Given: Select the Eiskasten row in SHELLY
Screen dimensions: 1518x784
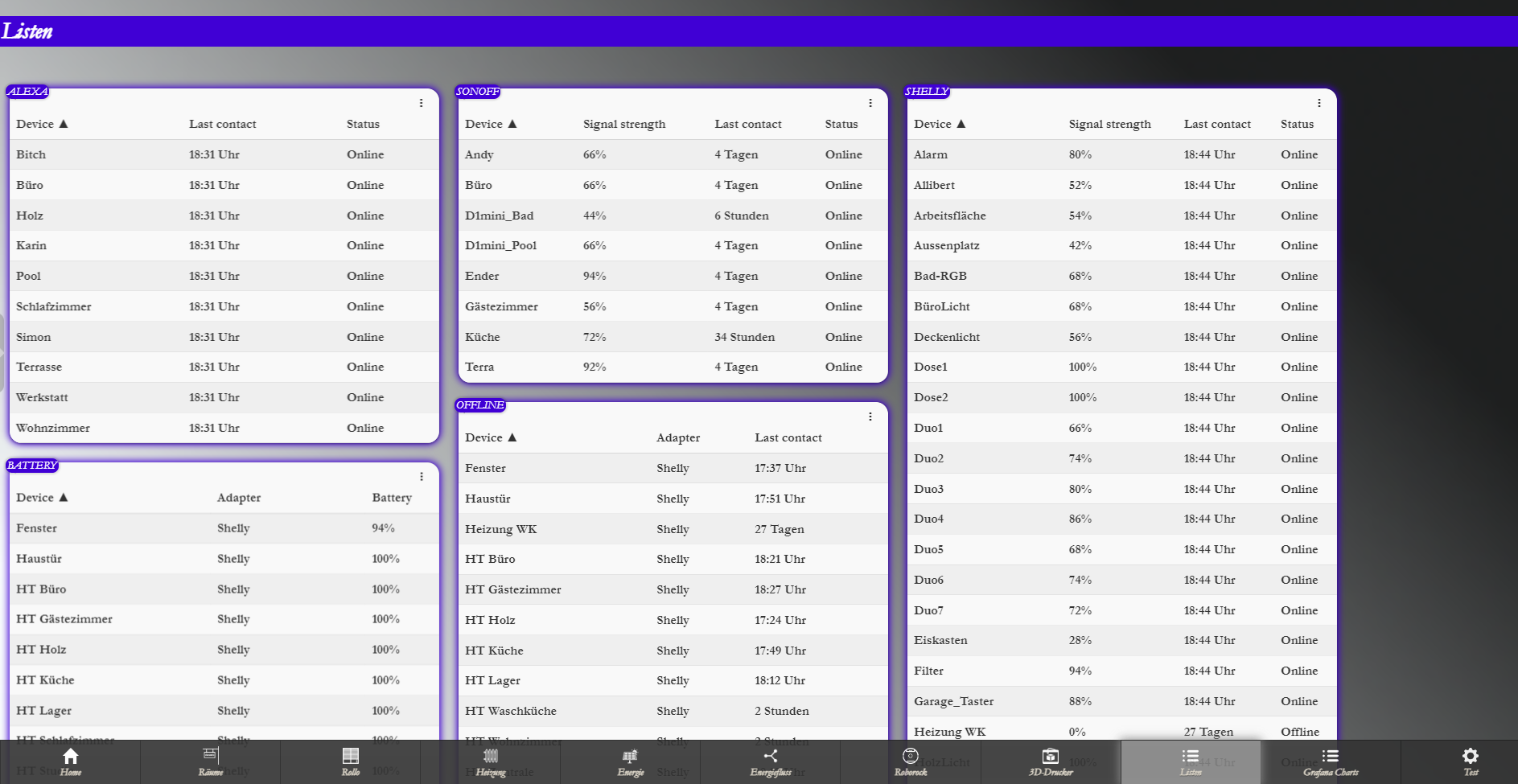Looking at the screenshot, I should pos(1121,640).
